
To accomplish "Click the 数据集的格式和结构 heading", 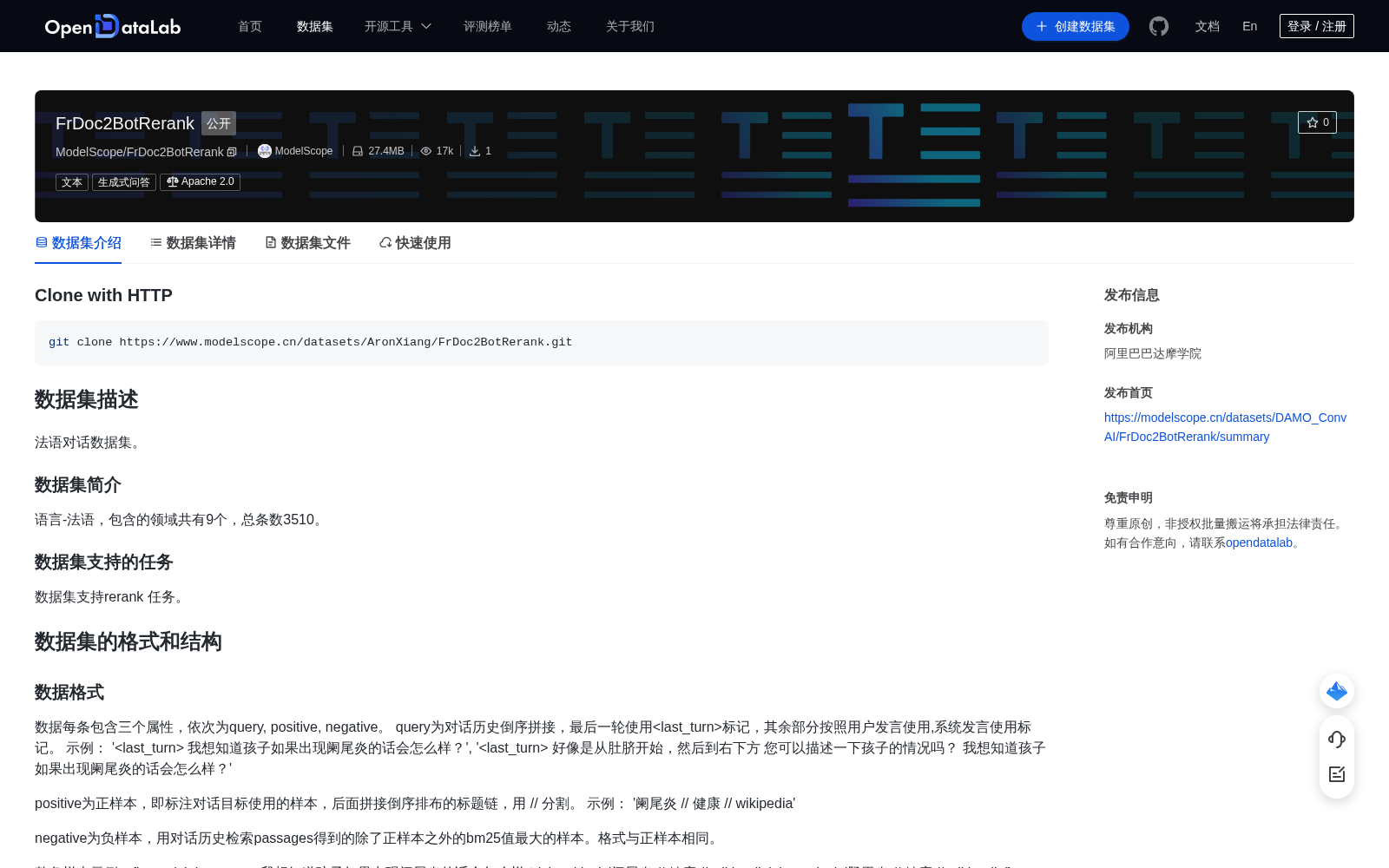I will pos(128,641).
